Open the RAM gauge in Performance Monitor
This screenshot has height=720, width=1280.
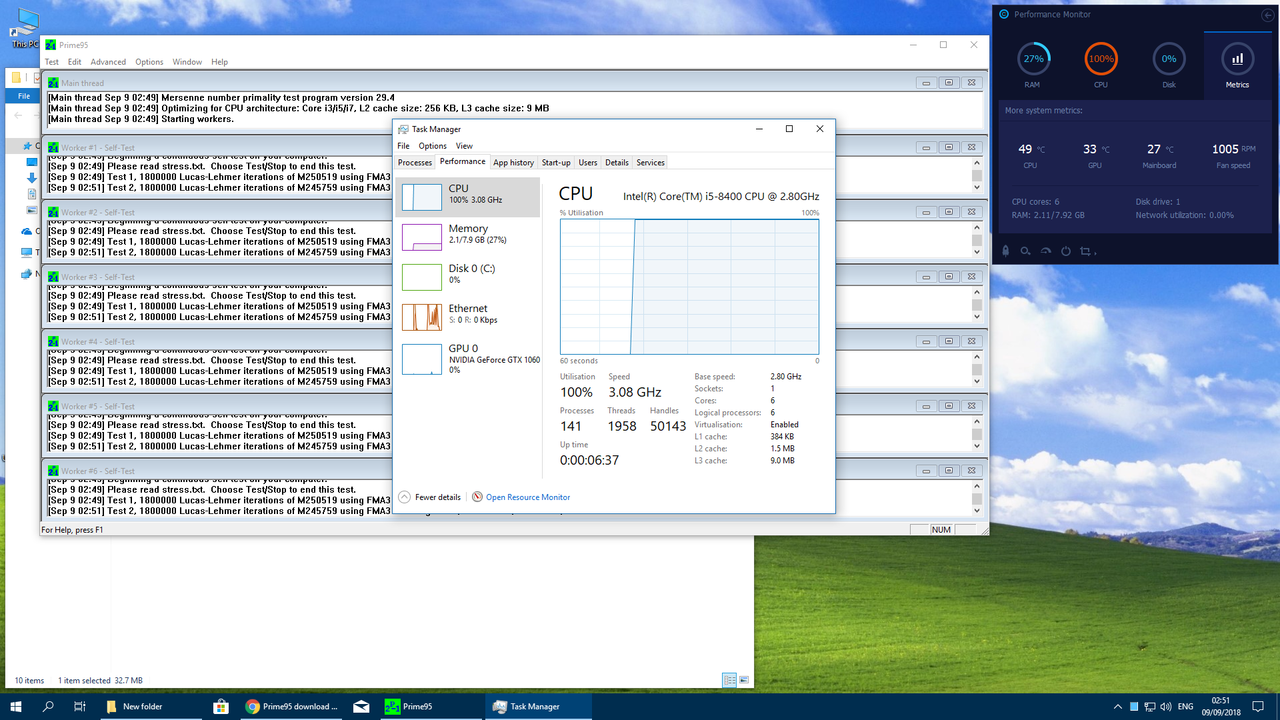pos(1033,59)
